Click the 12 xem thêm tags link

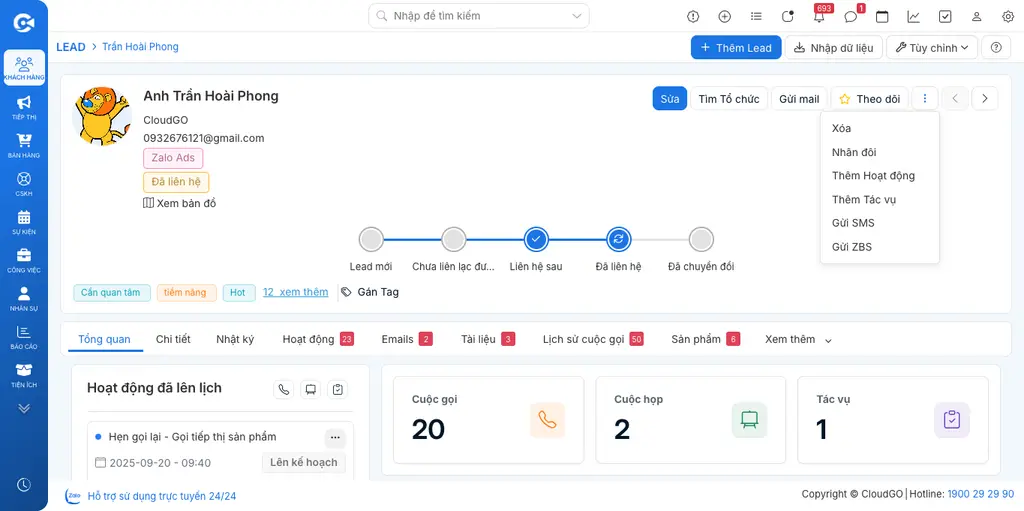pos(295,292)
